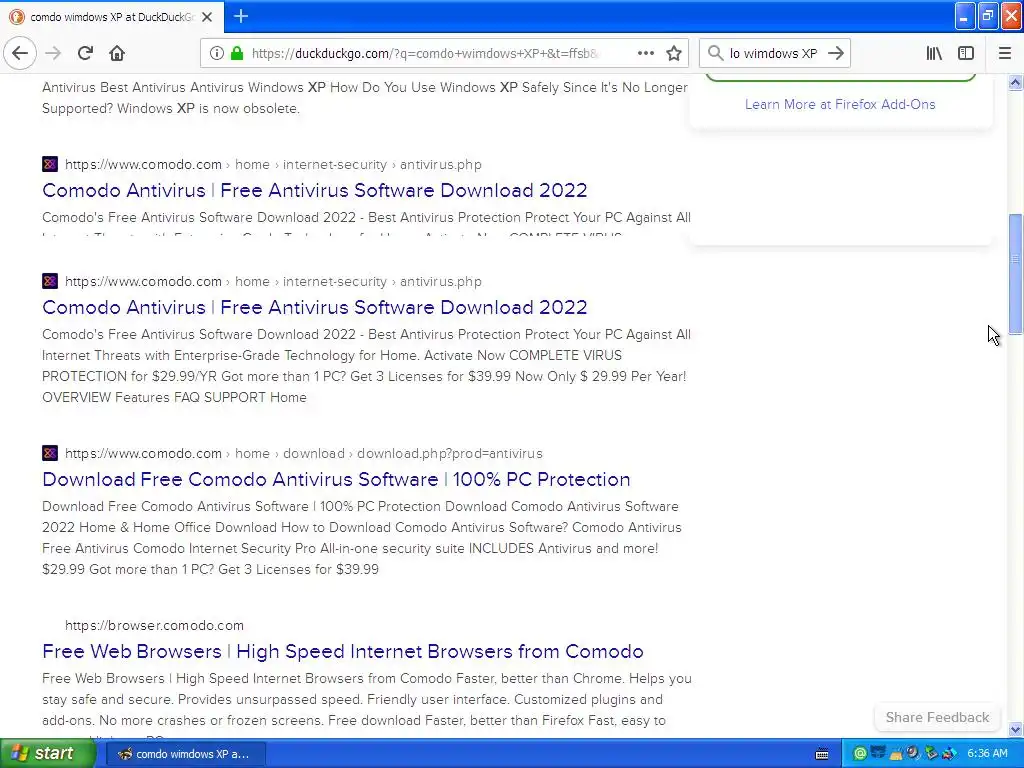Open 'Download Free Comodo Antivirus Software' result

tap(336, 479)
